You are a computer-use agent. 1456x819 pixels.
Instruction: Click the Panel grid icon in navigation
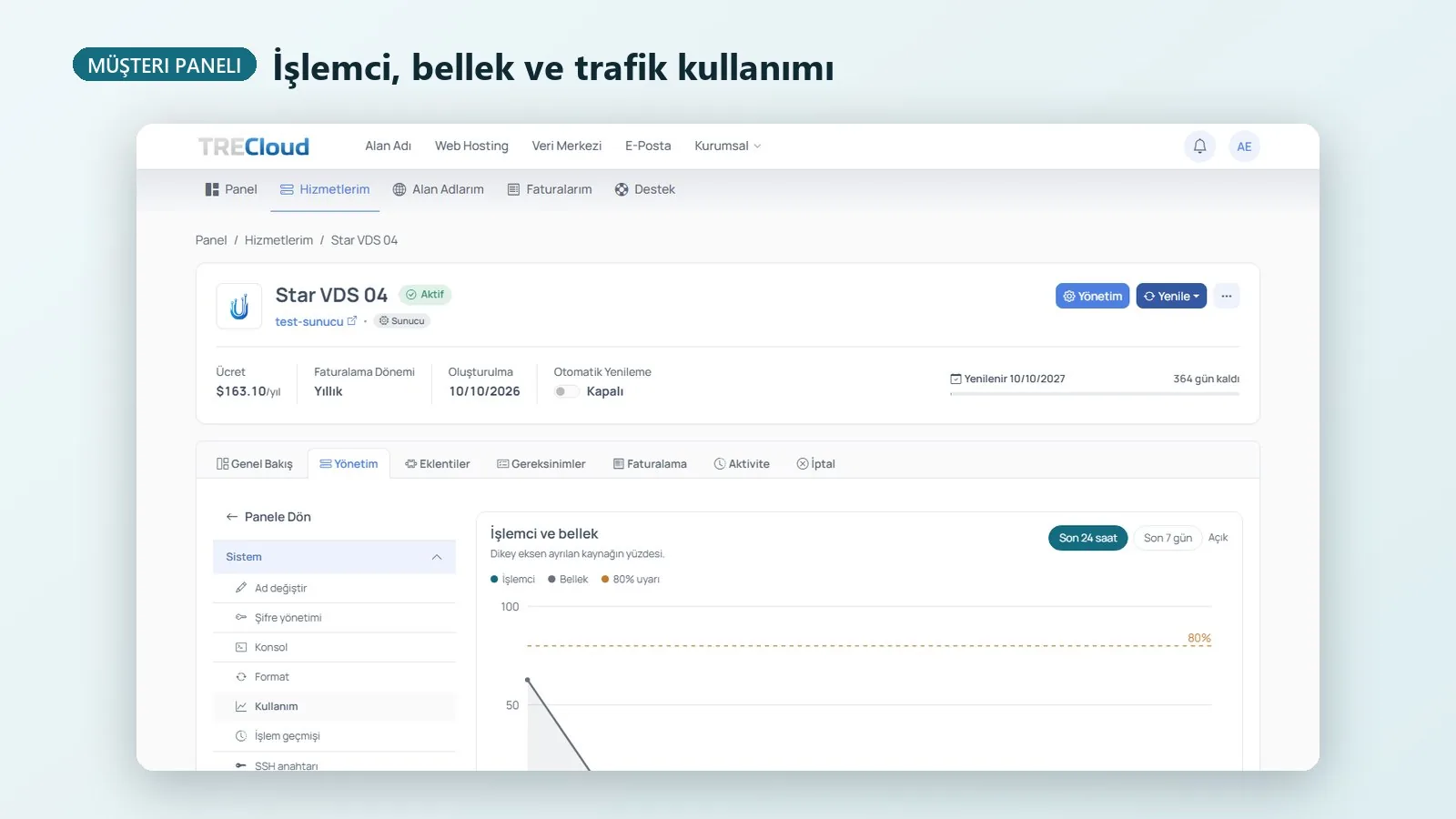point(212,189)
